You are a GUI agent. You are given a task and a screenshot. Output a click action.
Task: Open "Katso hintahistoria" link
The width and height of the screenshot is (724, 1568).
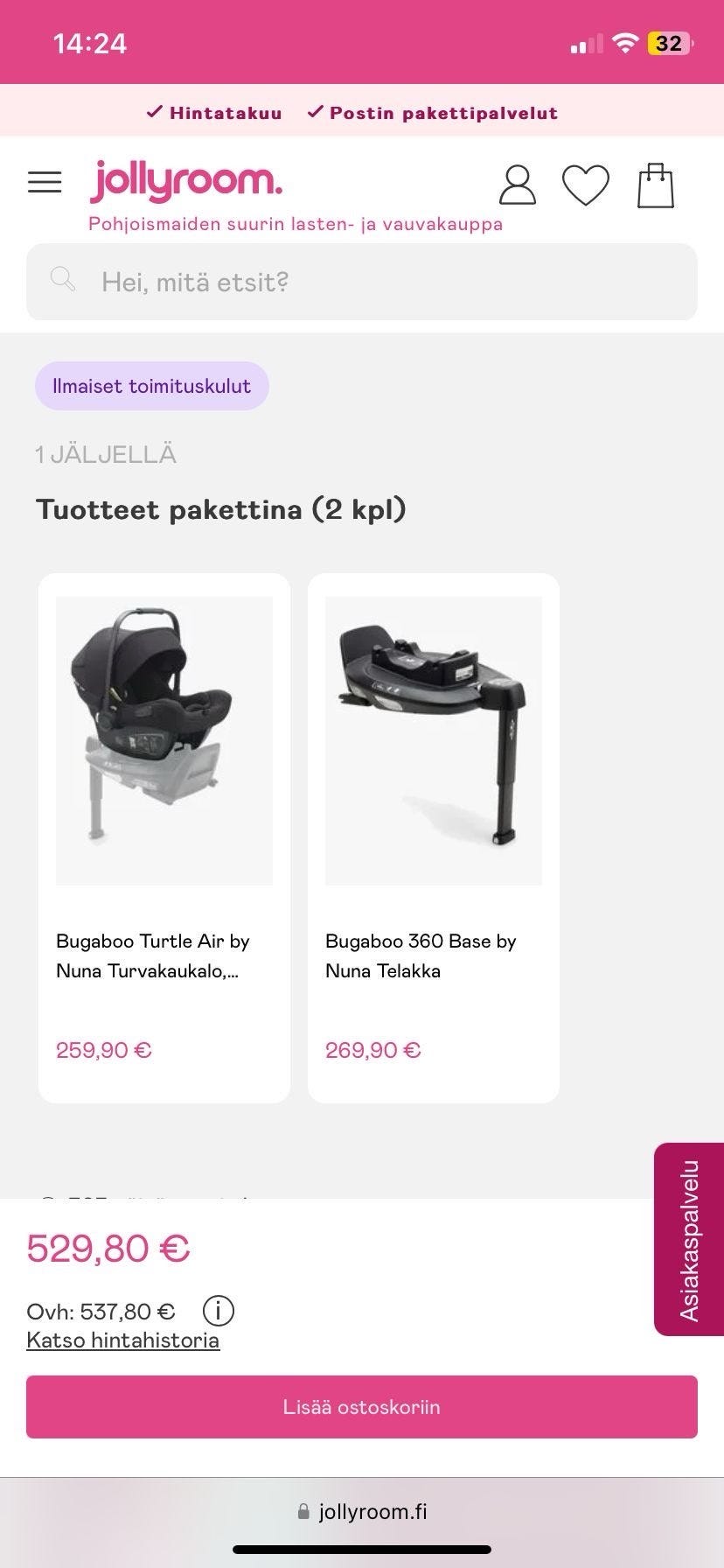point(123,1340)
